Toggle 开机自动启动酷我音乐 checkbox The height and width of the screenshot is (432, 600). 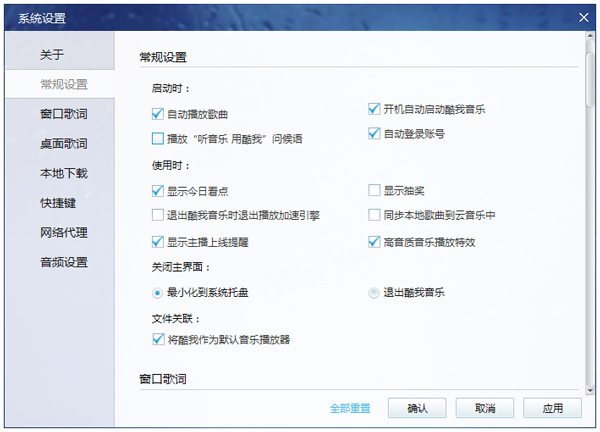pyautogui.click(x=374, y=109)
